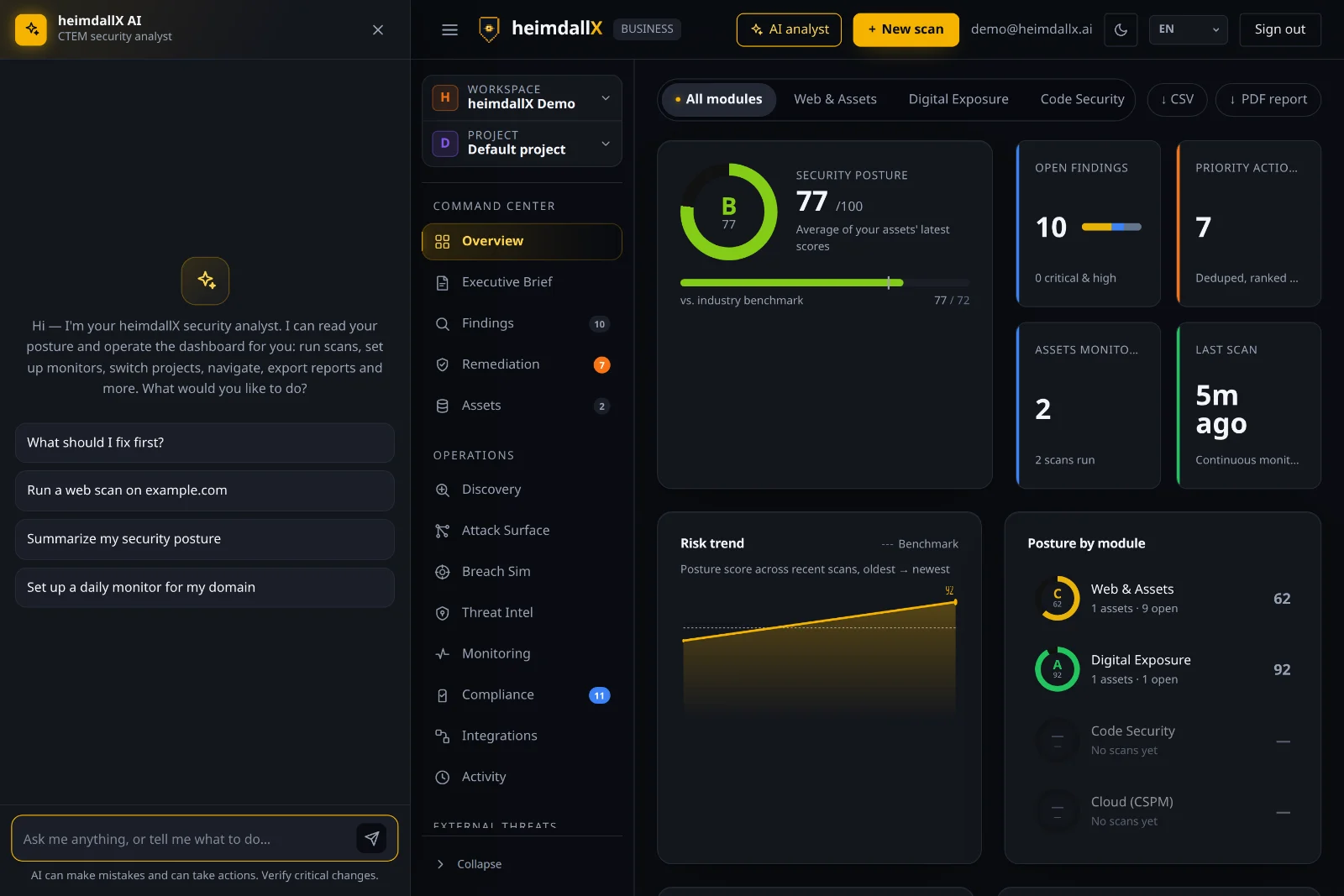Export data as CSV
The image size is (1344, 896).
click(x=1178, y=99)
